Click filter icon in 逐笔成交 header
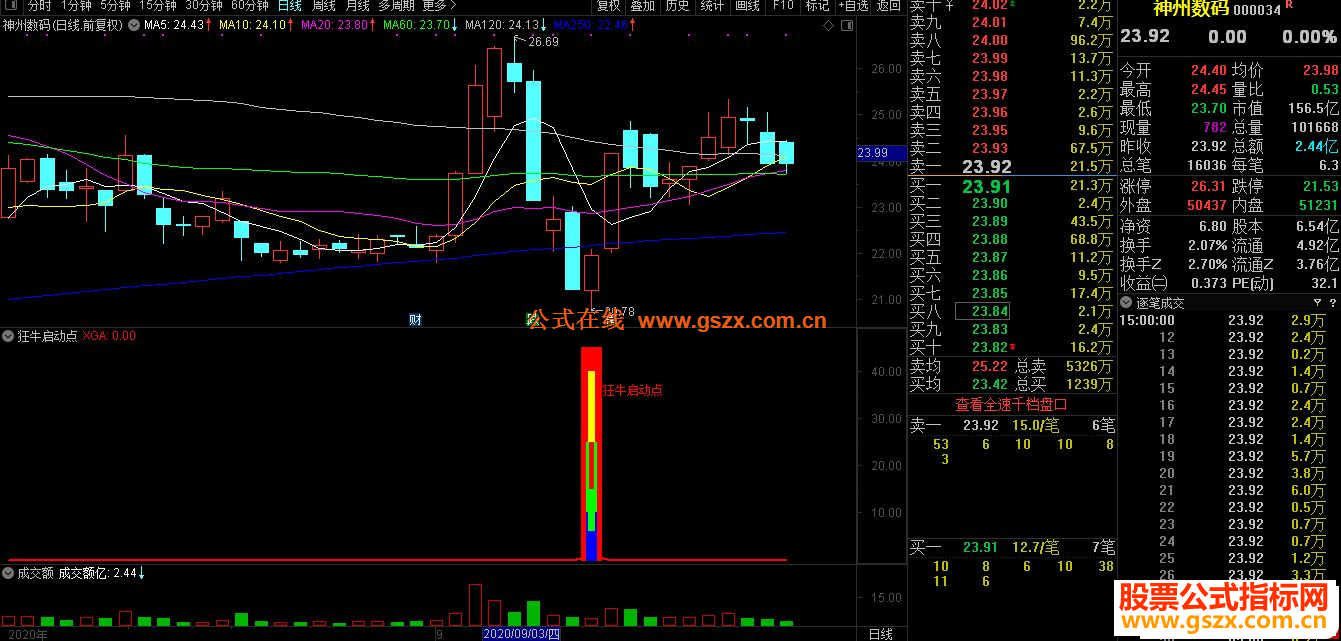 tap(1316, 302)
